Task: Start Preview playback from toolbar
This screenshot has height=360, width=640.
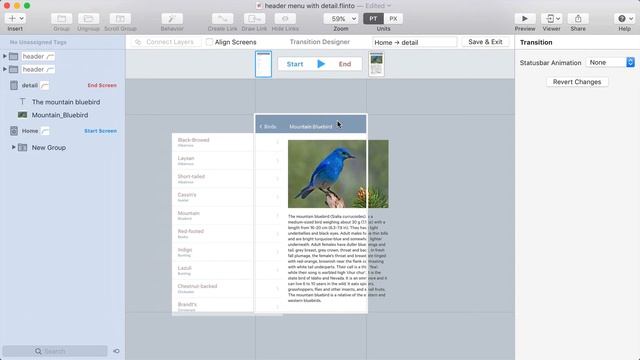Action: [x=525, y=19]
